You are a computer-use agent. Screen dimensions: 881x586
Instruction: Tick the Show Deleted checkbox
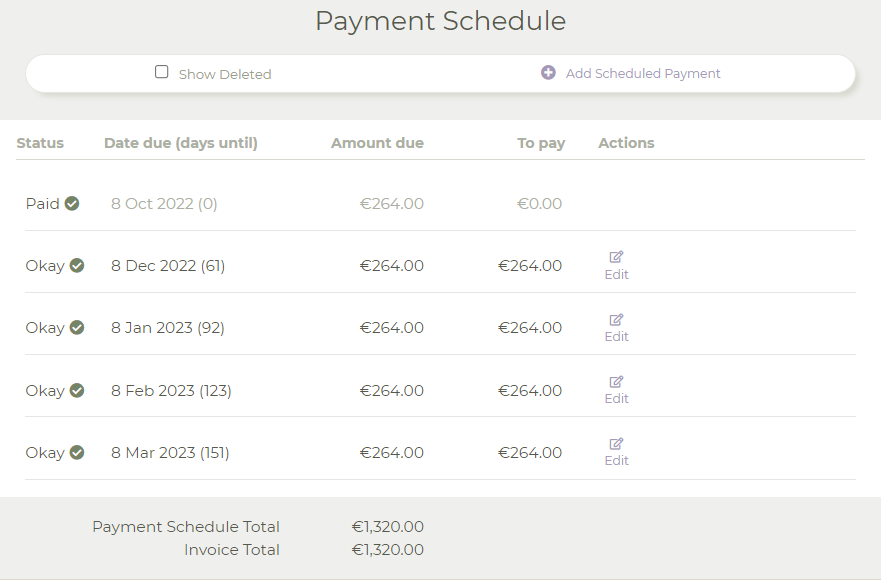[161, 72]
